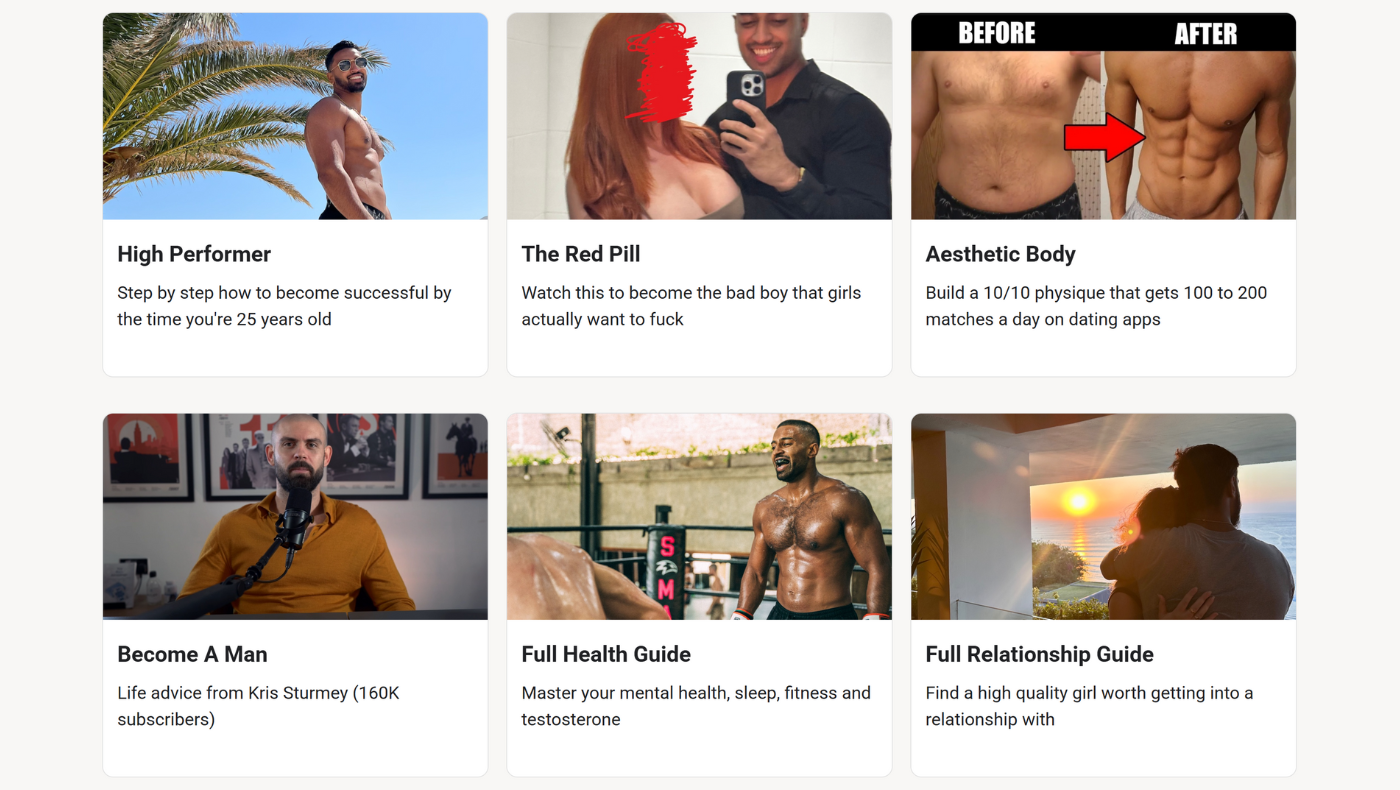Click the relationship guide description text
The height and width of the screenshot is (790, 1400).
pos(1089,706)
